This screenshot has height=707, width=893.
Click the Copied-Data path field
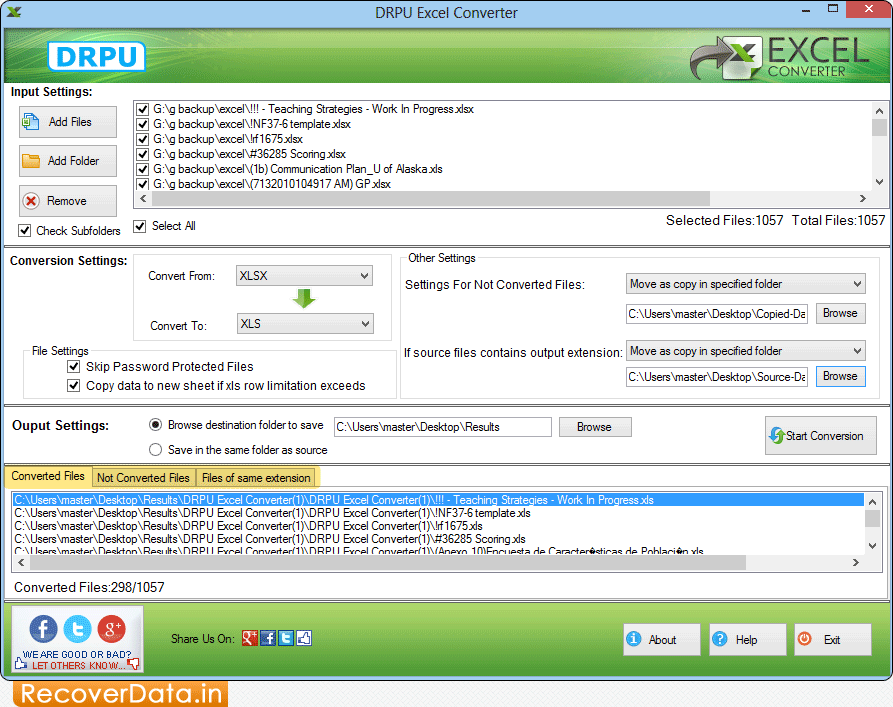(x=717, y=314)
